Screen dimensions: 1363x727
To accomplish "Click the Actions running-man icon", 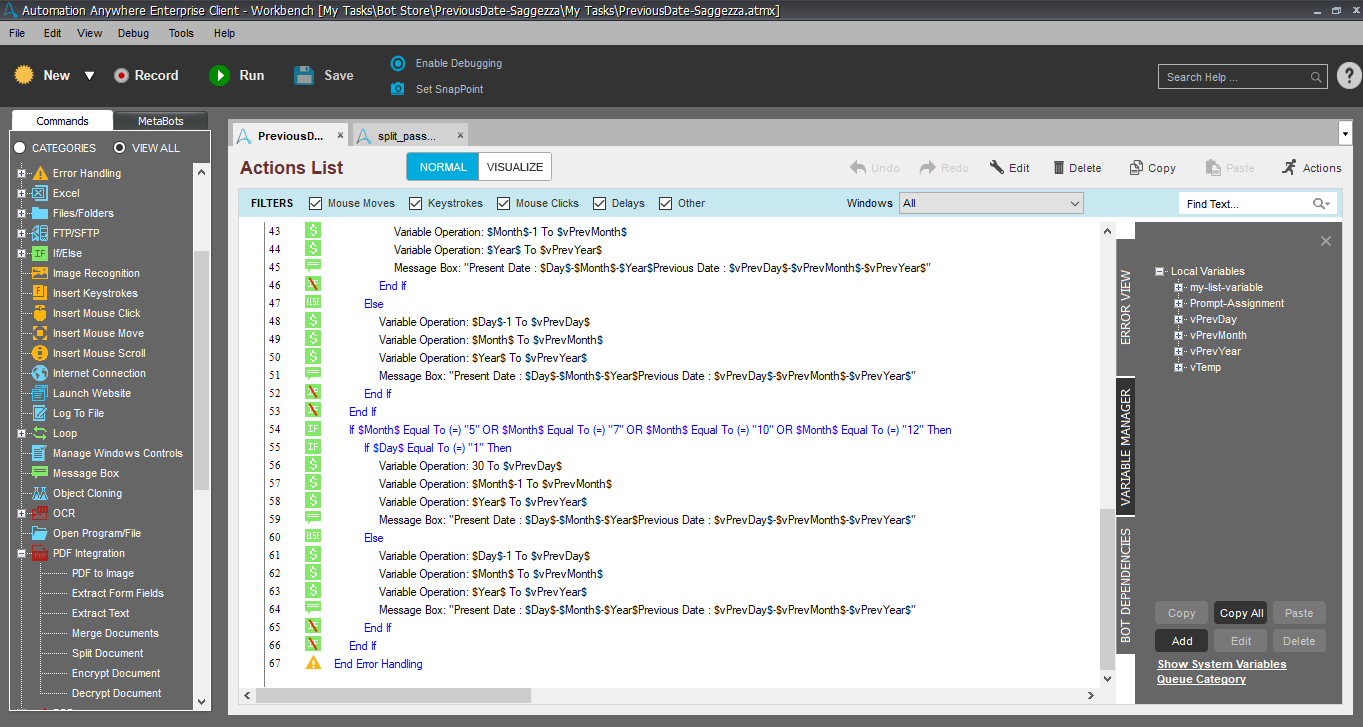I will pyautogui.click(x=1289, y=168).
